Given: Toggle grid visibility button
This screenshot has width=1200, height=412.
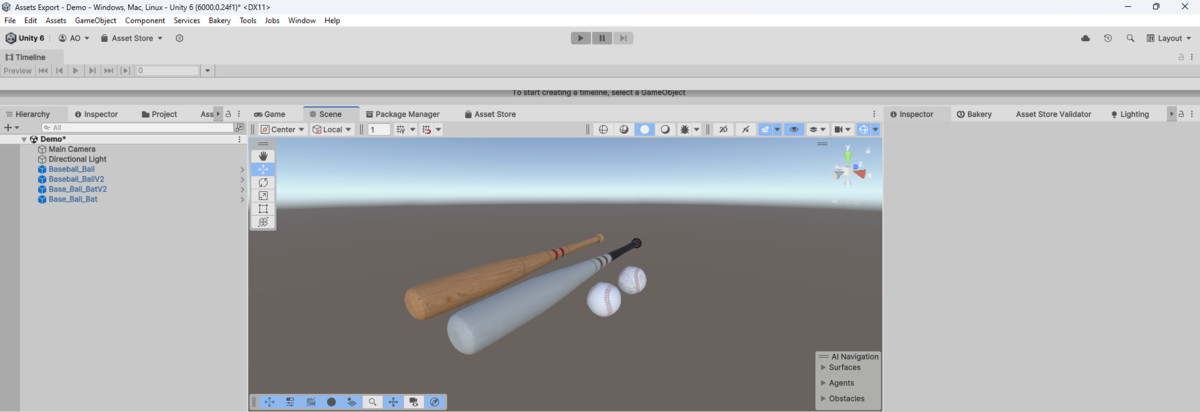Looking at the screenshot, I should pyautogui.click(x=402, y=129).
